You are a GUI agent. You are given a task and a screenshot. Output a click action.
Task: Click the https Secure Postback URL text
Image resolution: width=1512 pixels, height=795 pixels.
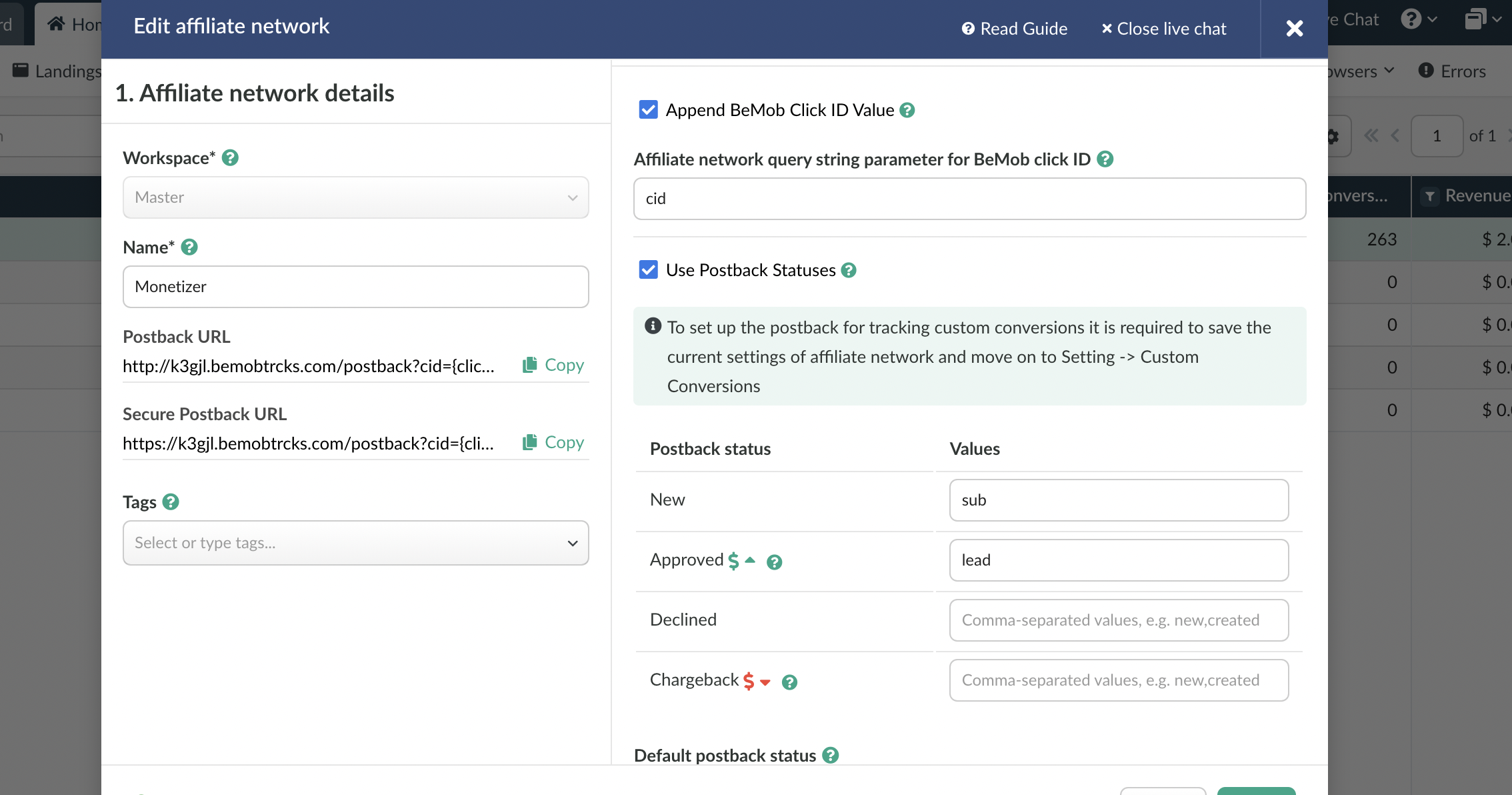(x=309, y=444)
